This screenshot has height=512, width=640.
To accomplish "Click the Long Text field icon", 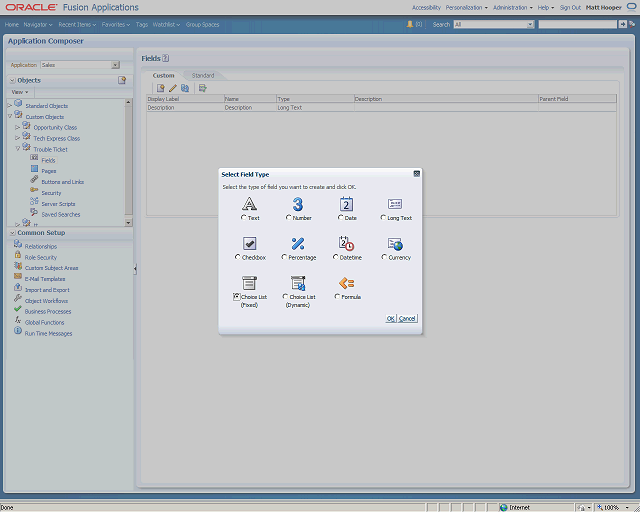I will click(x=395, y=204).
